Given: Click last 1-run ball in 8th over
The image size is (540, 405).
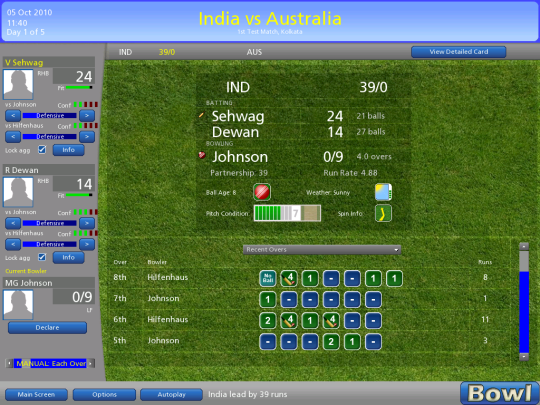Looking at the screenshot, I should click(x=394, y=278).
